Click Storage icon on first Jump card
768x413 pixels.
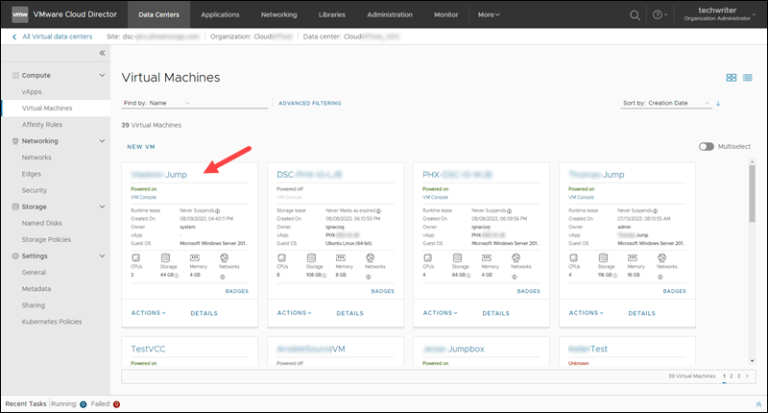pos(166,258)
